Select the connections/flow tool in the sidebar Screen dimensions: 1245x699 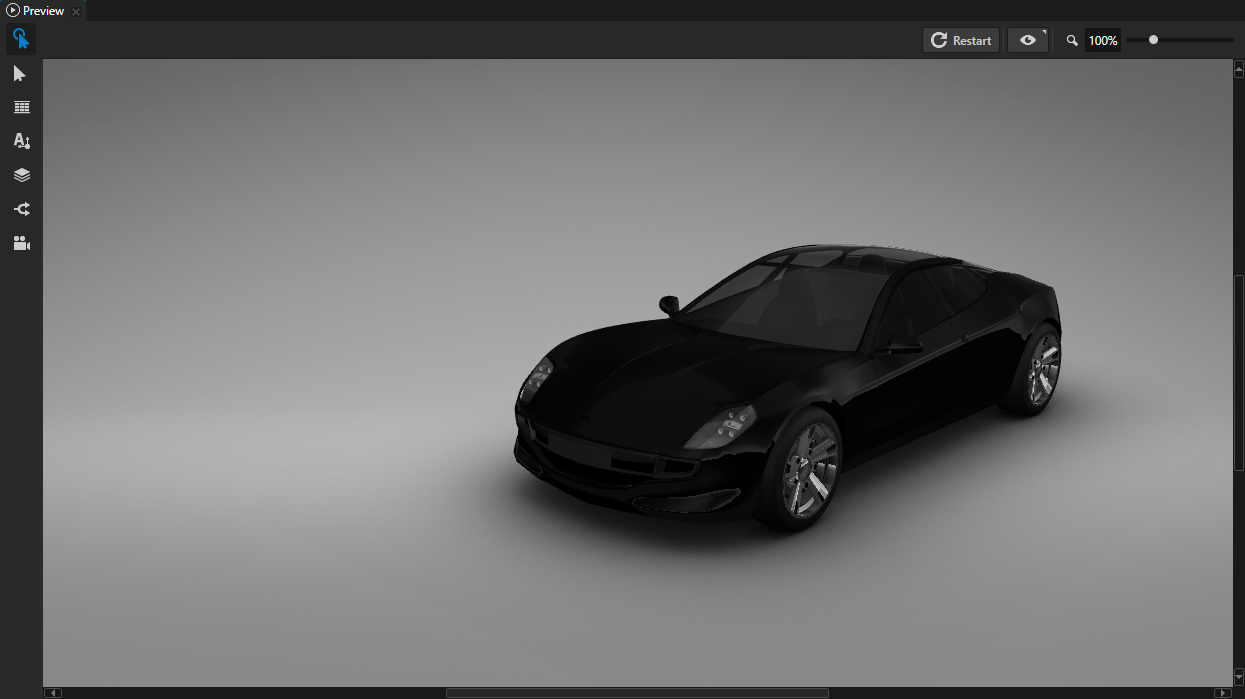point(21,208)
